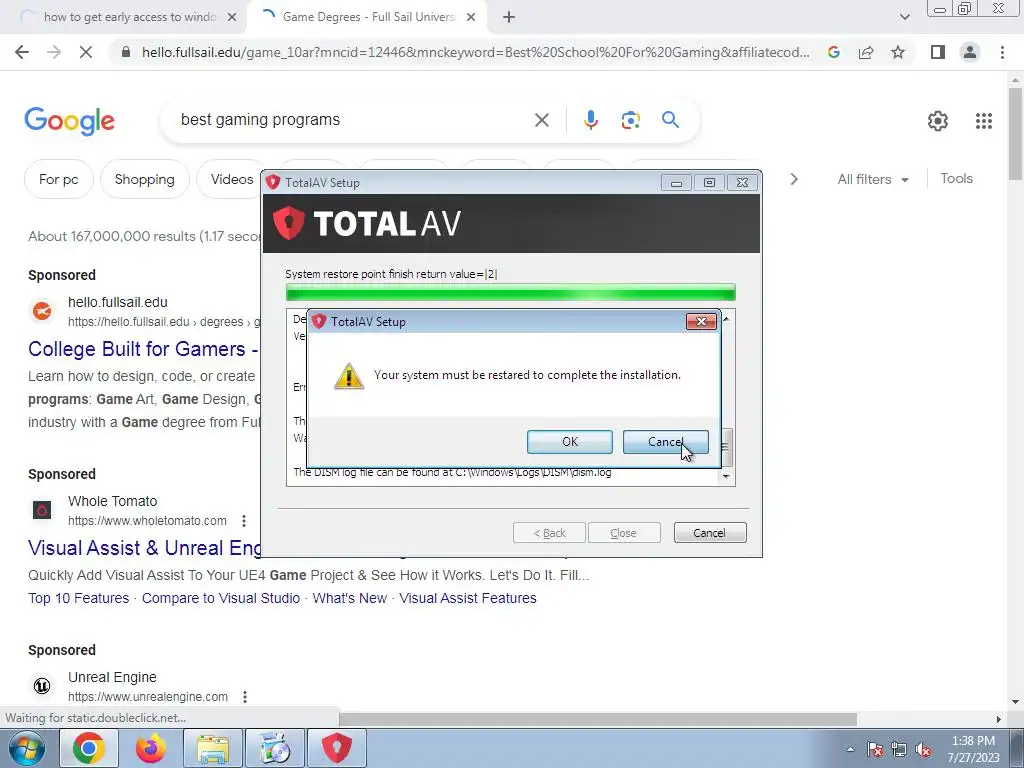
Task: Click Tools on search results
Action: coord(956,178)
